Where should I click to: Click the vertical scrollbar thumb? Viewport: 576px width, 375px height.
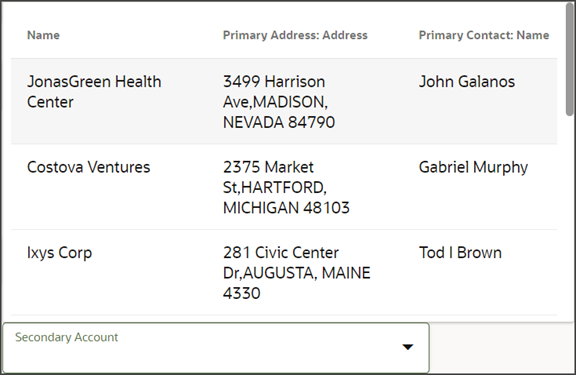click(570, 60)
